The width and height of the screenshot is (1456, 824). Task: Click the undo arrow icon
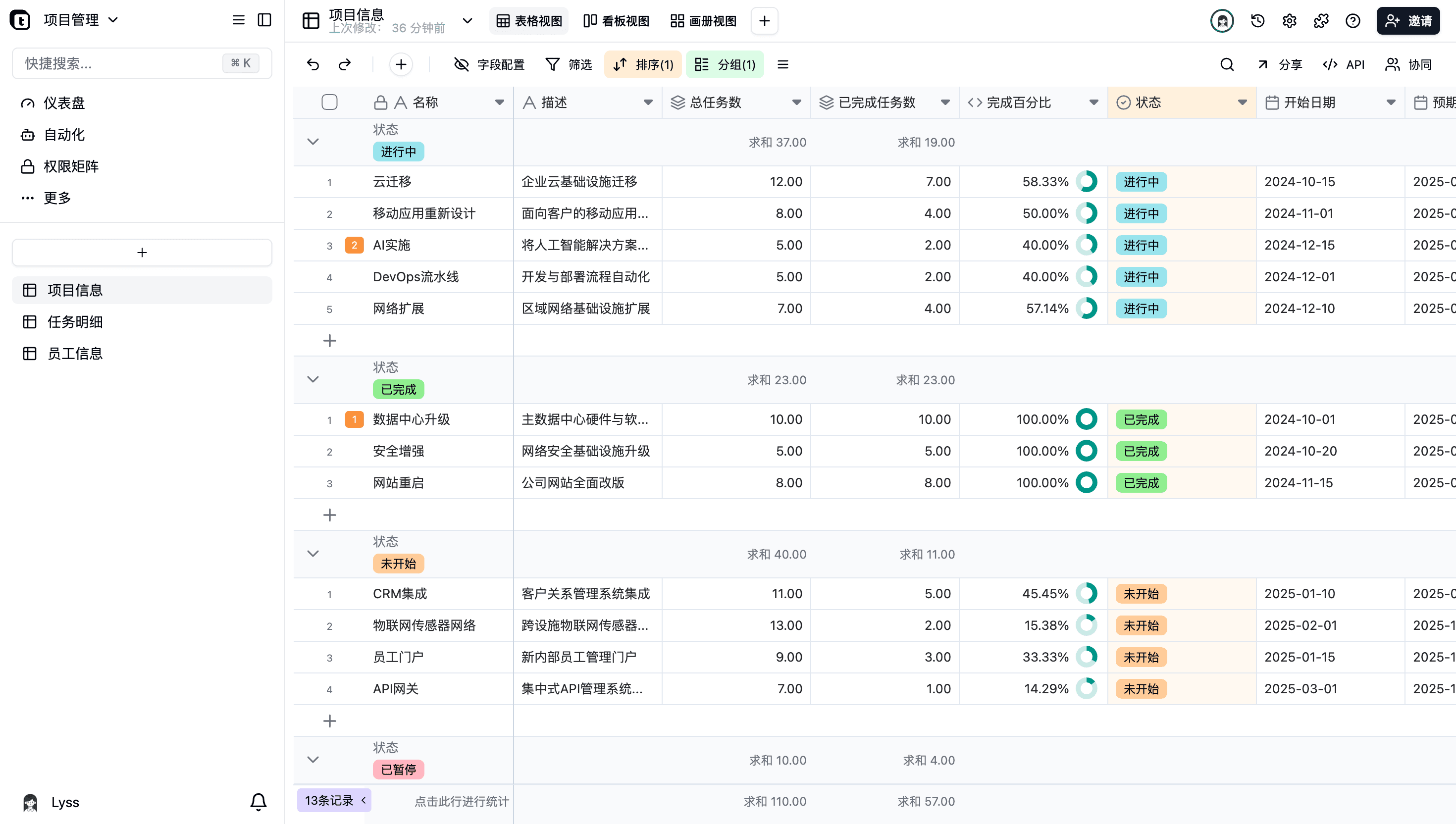(313, 64)
